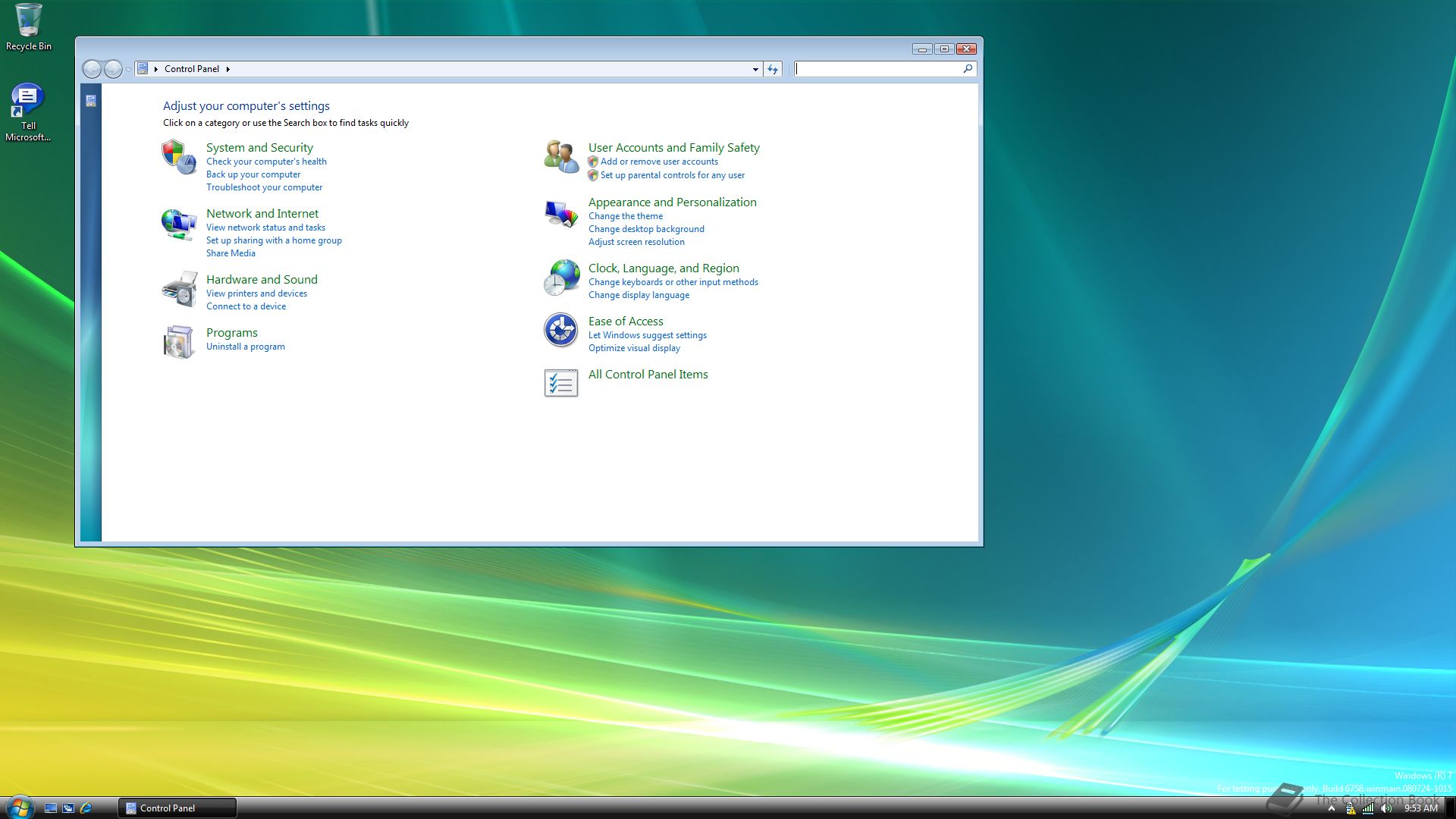1456x819 pixels.
Task: Open the Appearance and Personalization monitor icon
Action: (x=561, y=213)
